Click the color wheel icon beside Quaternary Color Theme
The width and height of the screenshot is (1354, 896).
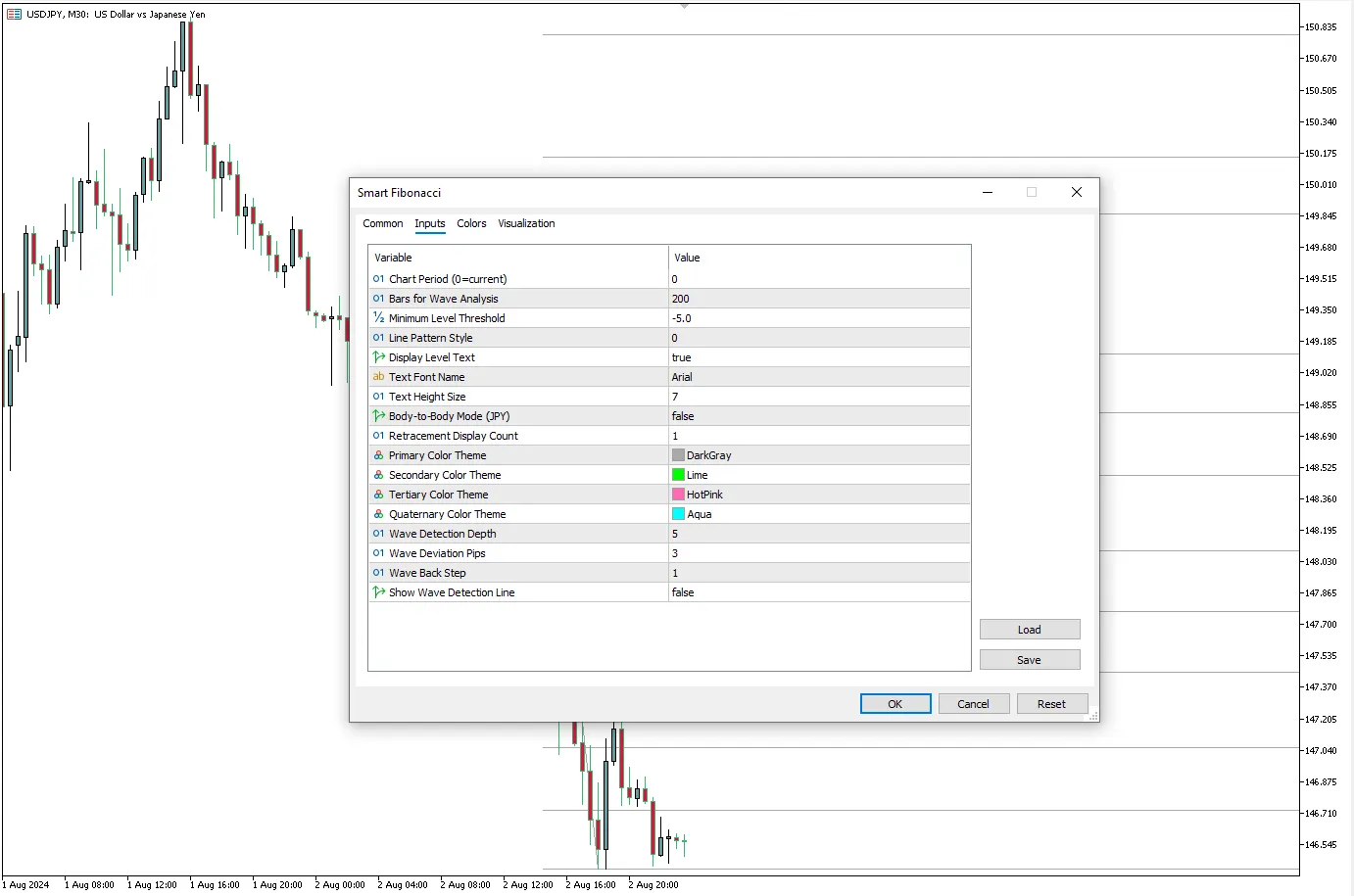(x=378, y=513)
